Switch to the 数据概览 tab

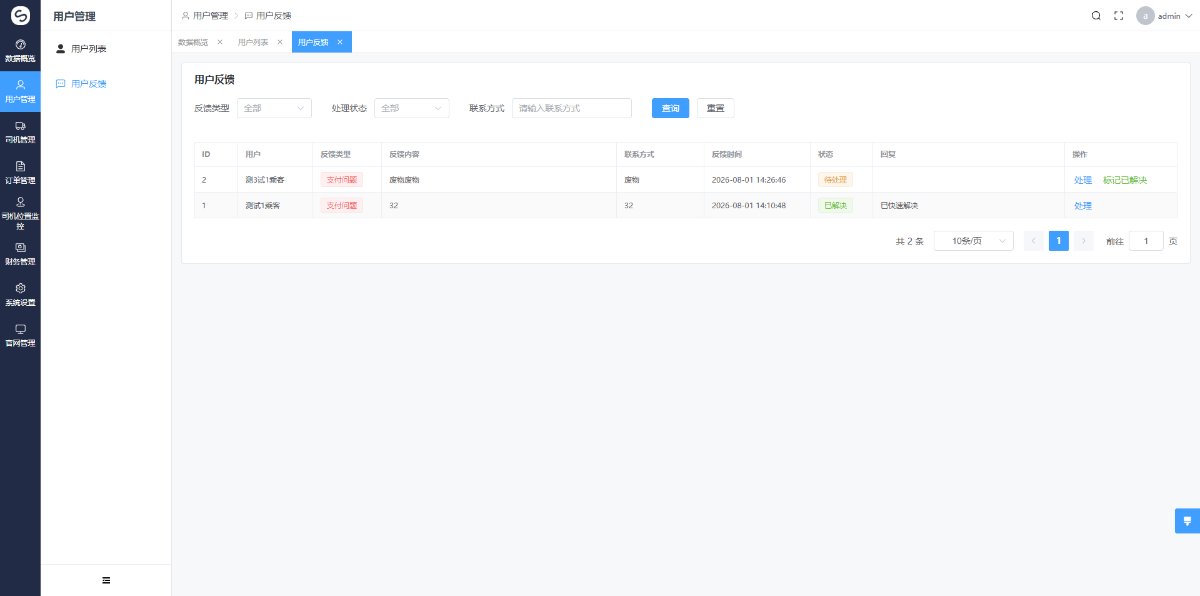pos(193,42)
